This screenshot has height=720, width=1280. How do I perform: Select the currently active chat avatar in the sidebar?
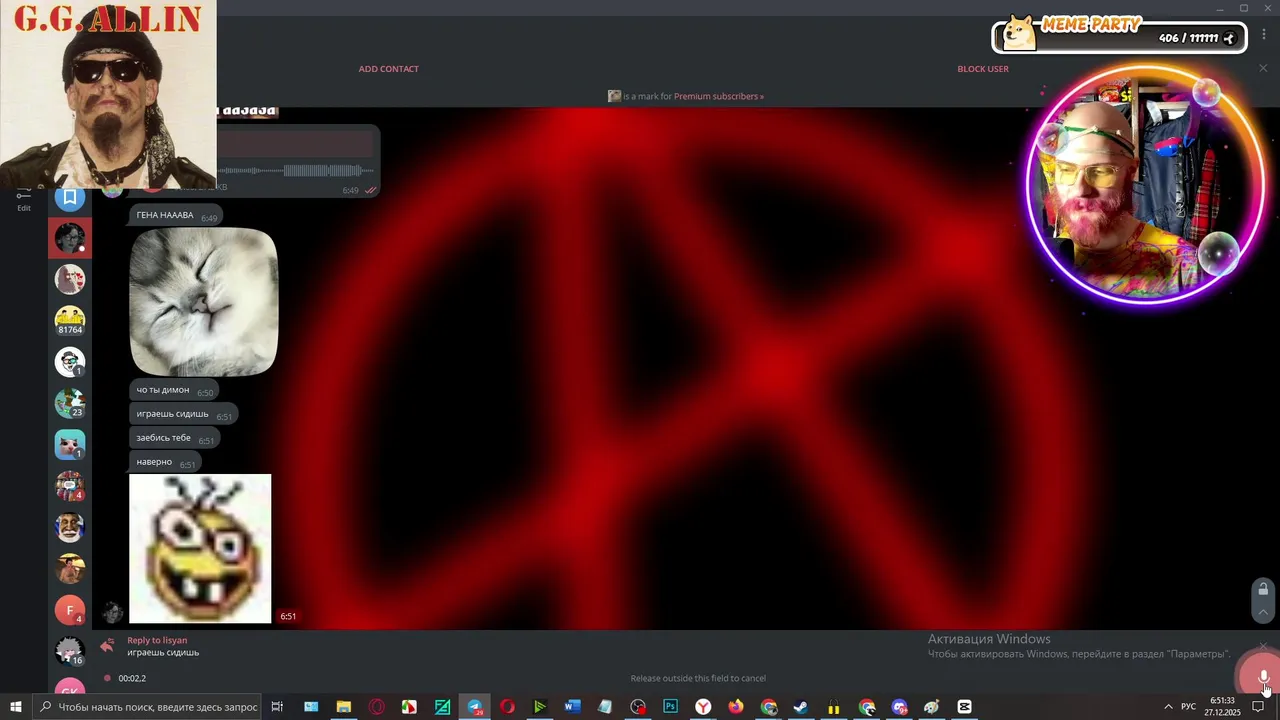70,238
